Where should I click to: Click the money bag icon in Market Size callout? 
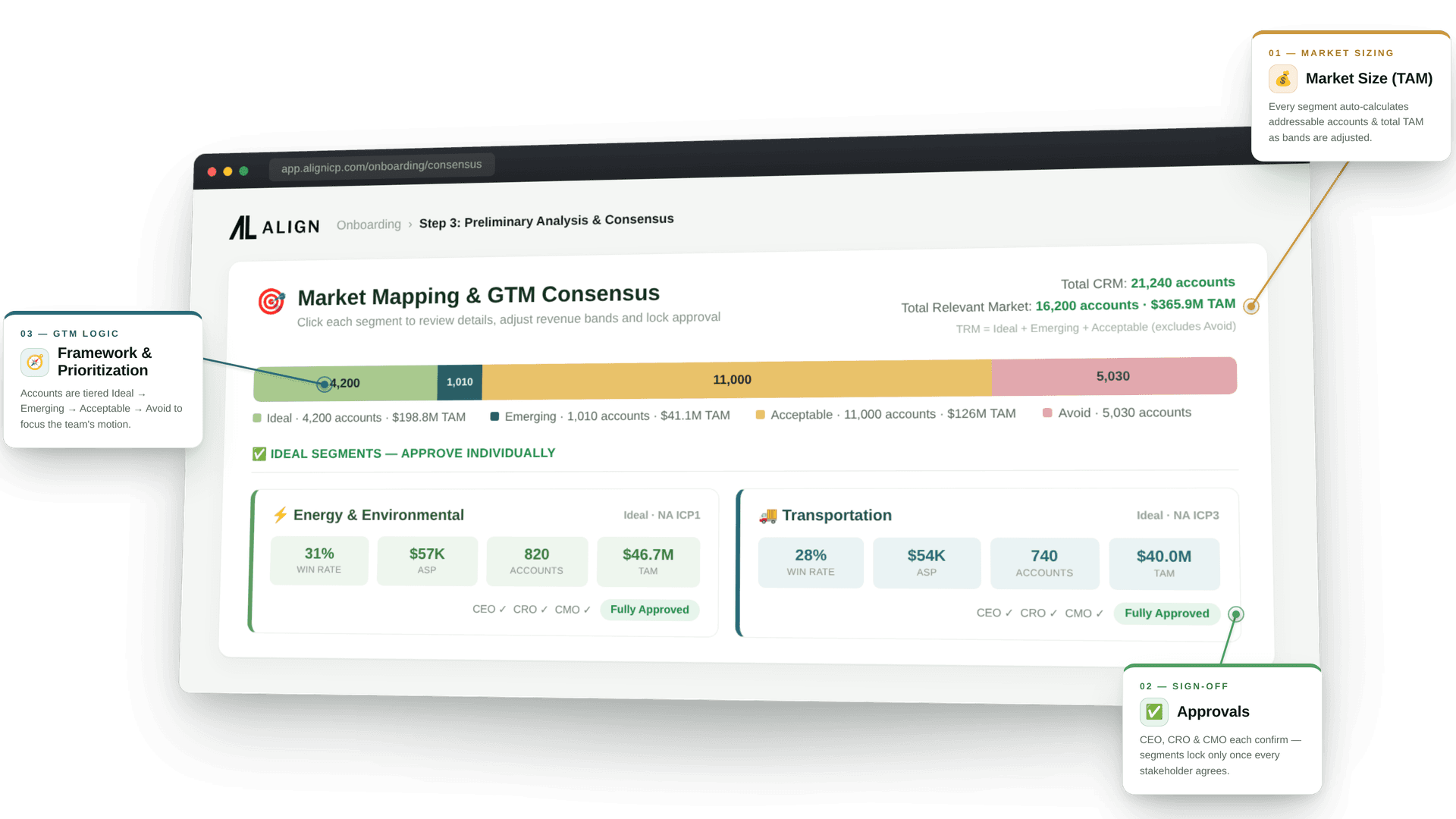(1282, 79)
